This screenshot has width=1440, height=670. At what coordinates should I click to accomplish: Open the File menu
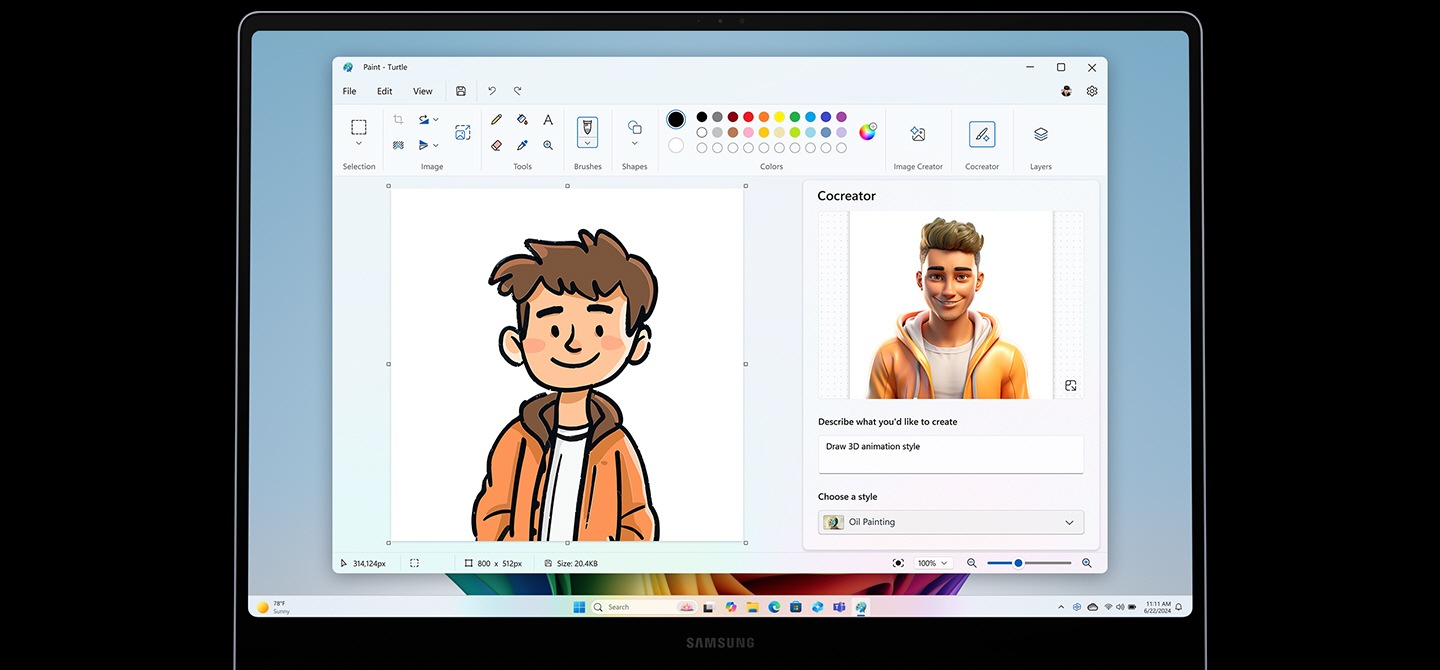click(349, 91)
